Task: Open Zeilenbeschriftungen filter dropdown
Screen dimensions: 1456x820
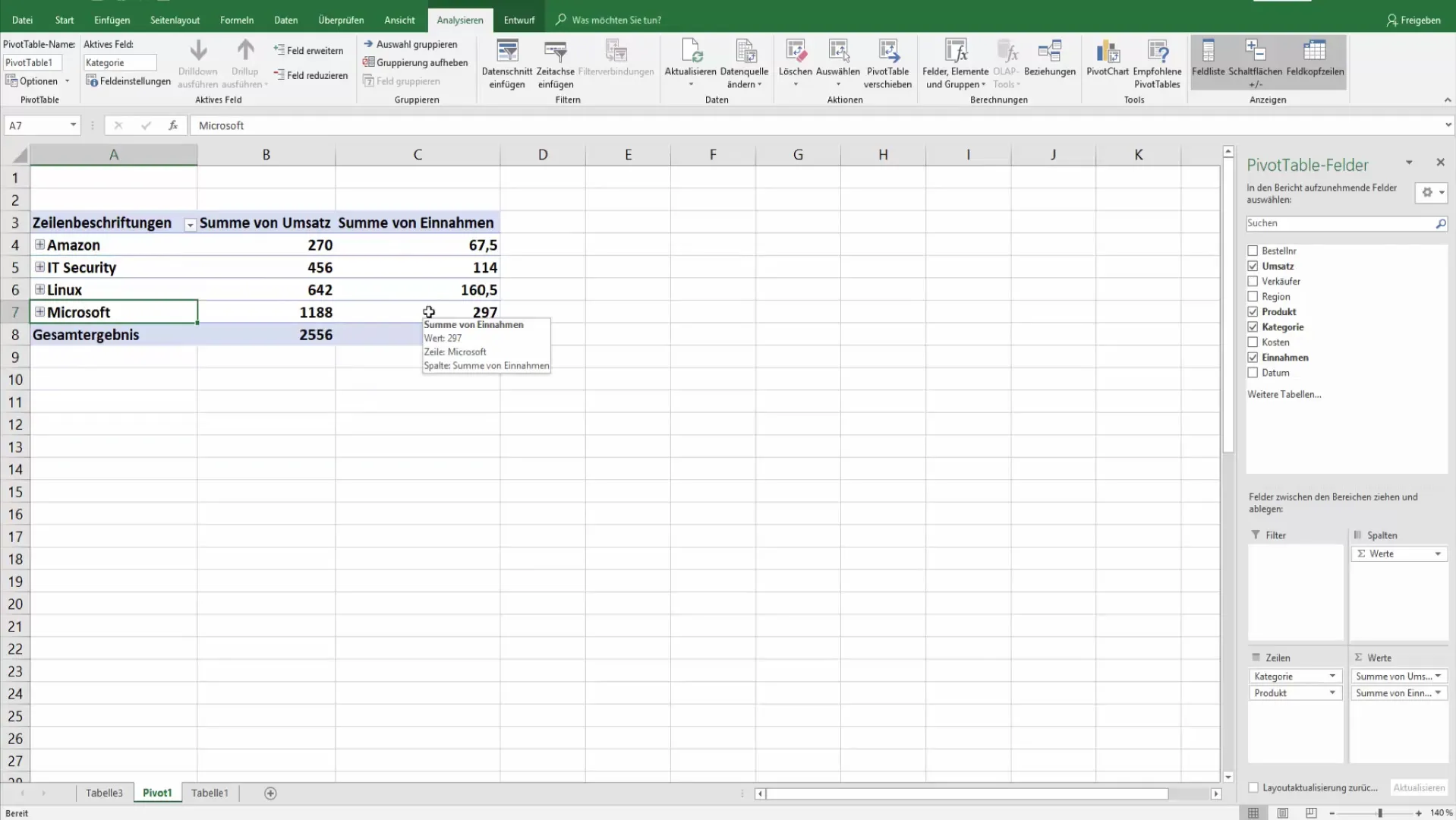Action: (x=190, y=225)
